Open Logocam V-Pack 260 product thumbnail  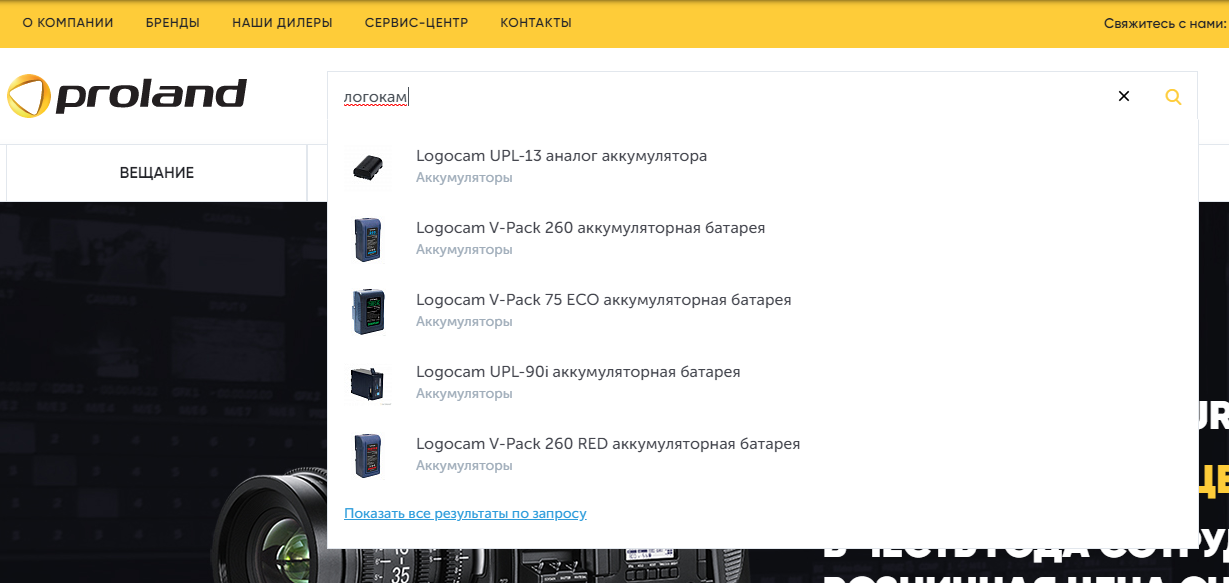pos(367,239)
